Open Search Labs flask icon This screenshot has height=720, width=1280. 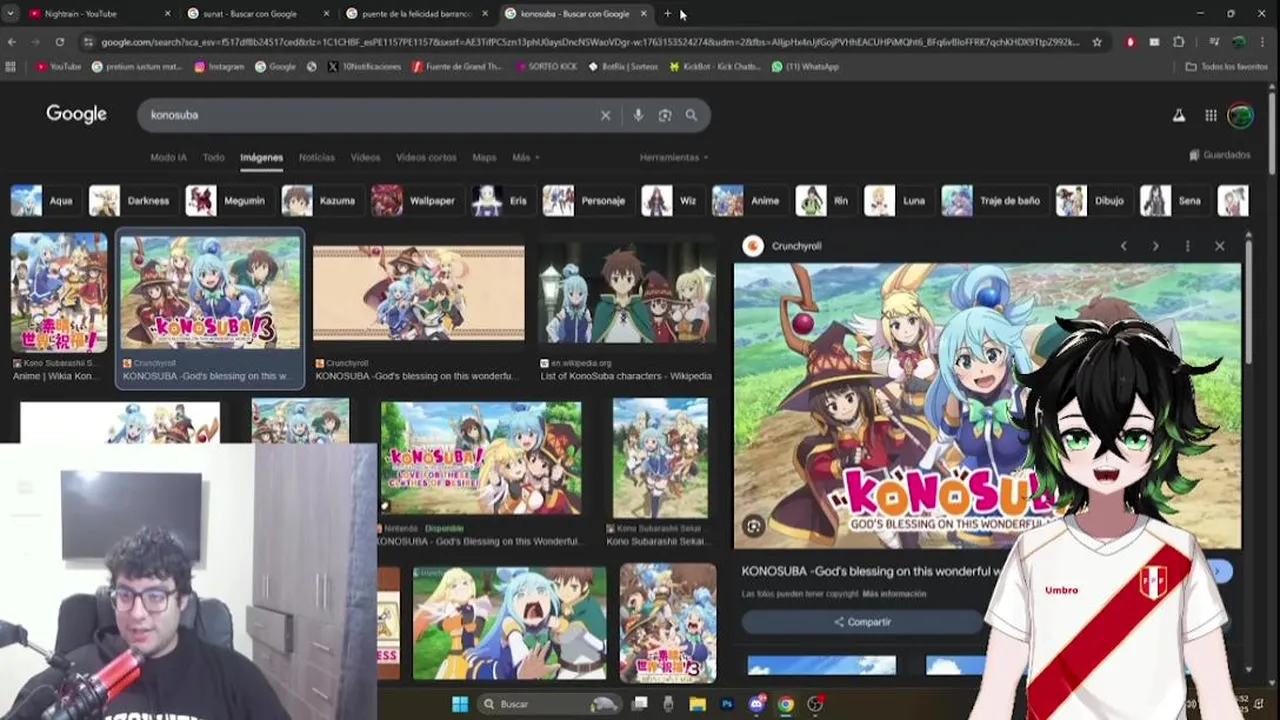[1179, 115]
